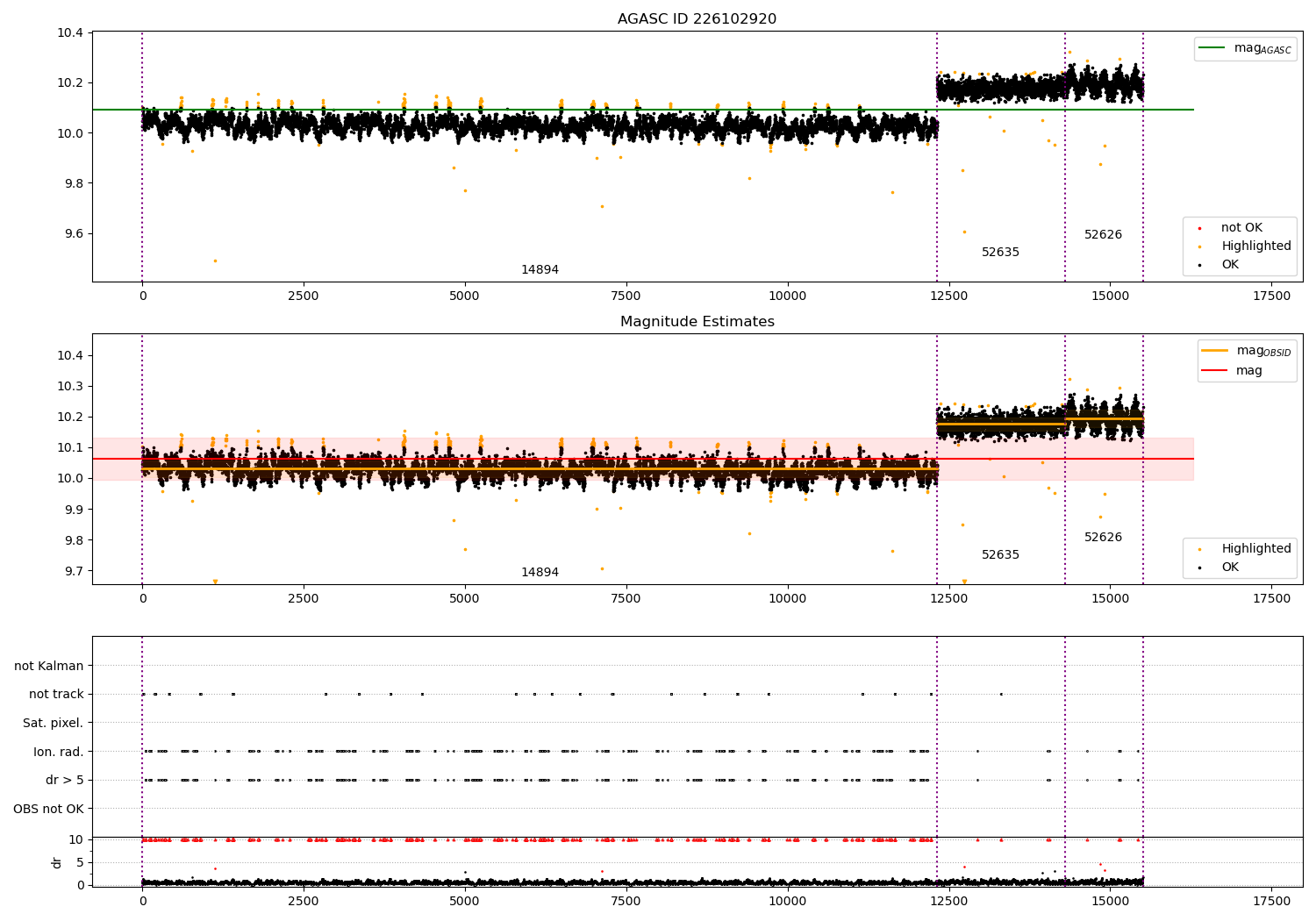Click the red line sample beside 'mag' legend entry
Image resolution: width=1316 pixels, height=921 pixels.
(x=1215, y=371)
